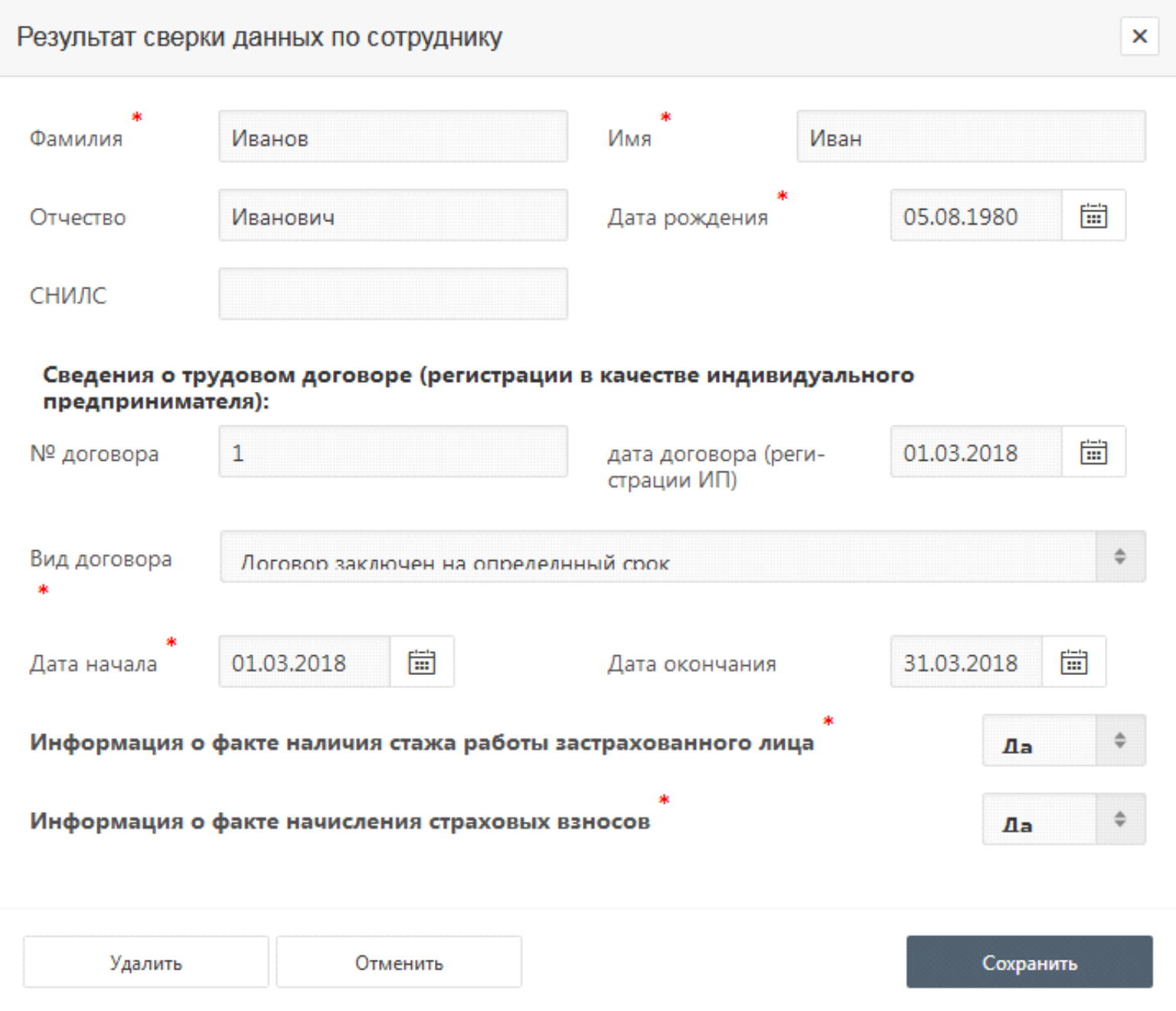Show the calendar for Дата окончания
The width and height of the screenshot is (1176, 1011).
coord(1073,662)
